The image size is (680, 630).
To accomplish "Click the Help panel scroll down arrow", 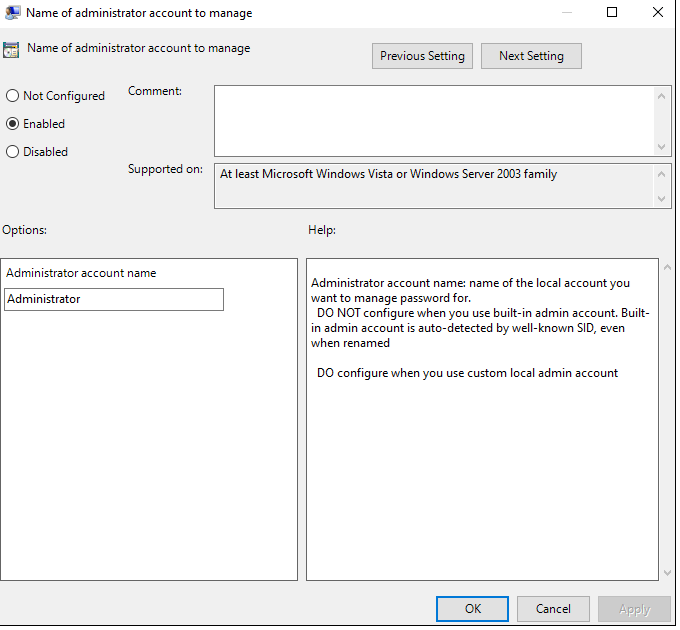I will click(667, 572).
